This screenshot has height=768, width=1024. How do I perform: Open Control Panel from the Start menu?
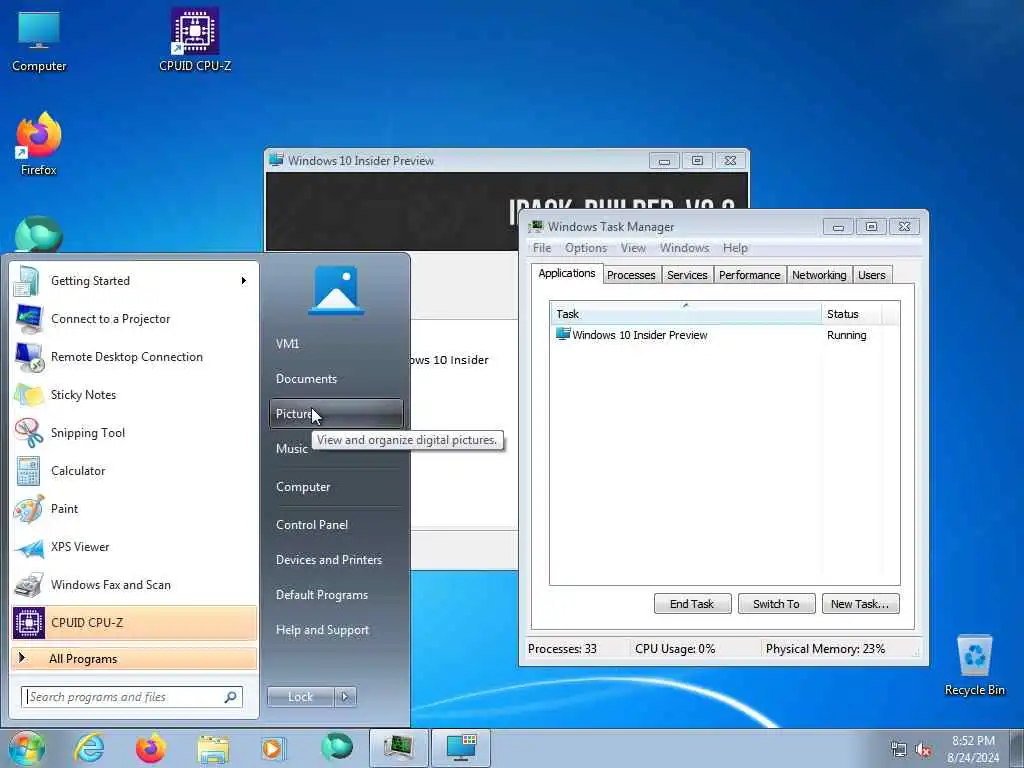(336, 525)
